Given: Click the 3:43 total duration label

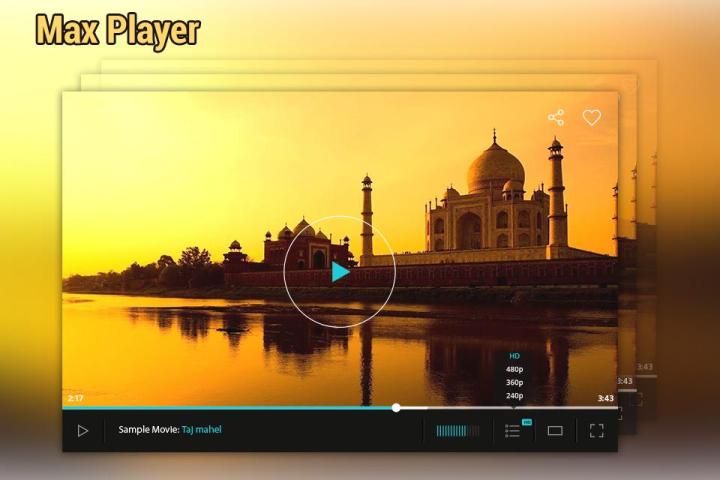Looking at the screenshot, I should tap(605, 398).
